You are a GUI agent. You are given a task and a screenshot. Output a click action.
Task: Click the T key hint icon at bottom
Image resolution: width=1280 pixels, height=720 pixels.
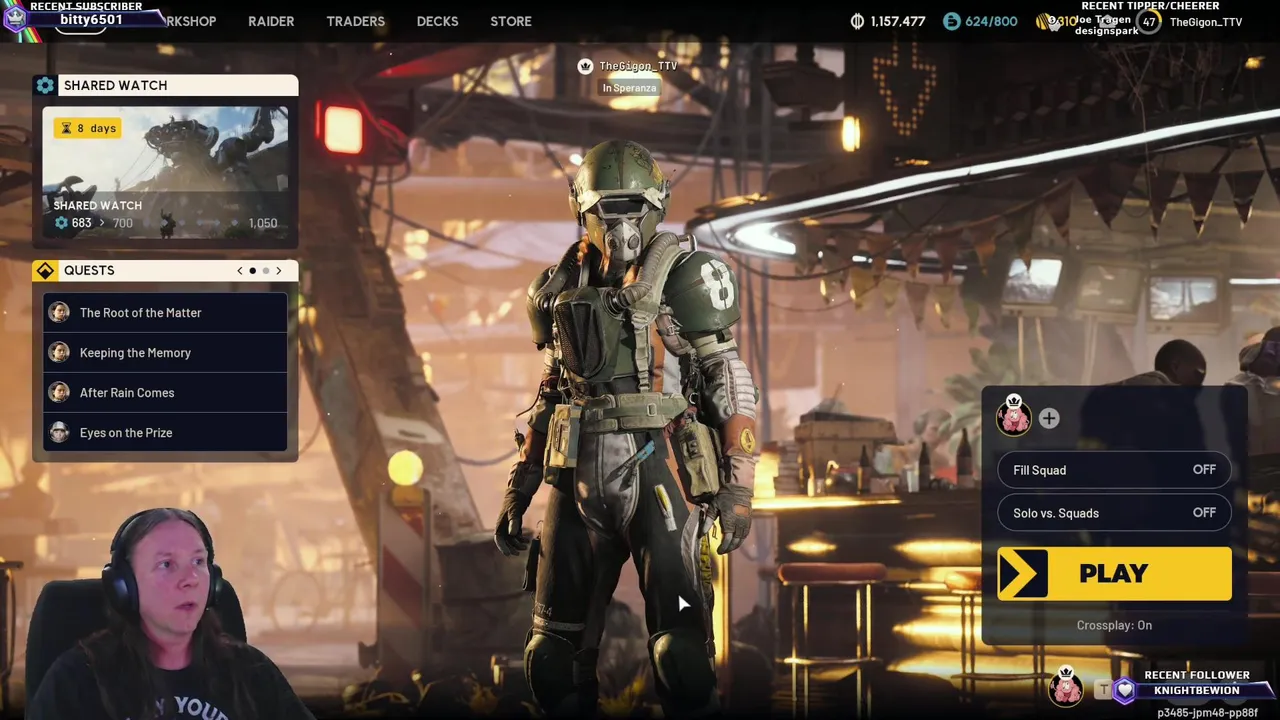pos(1103,689)
